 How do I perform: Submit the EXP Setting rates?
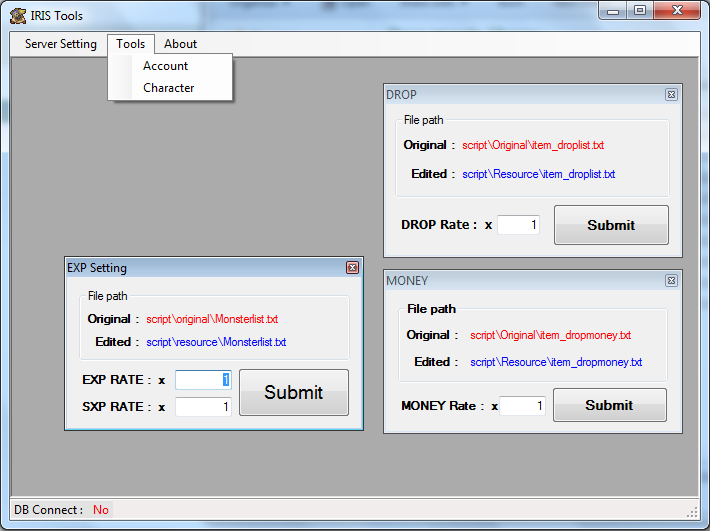pyautogui.click(x=294, y=392)
